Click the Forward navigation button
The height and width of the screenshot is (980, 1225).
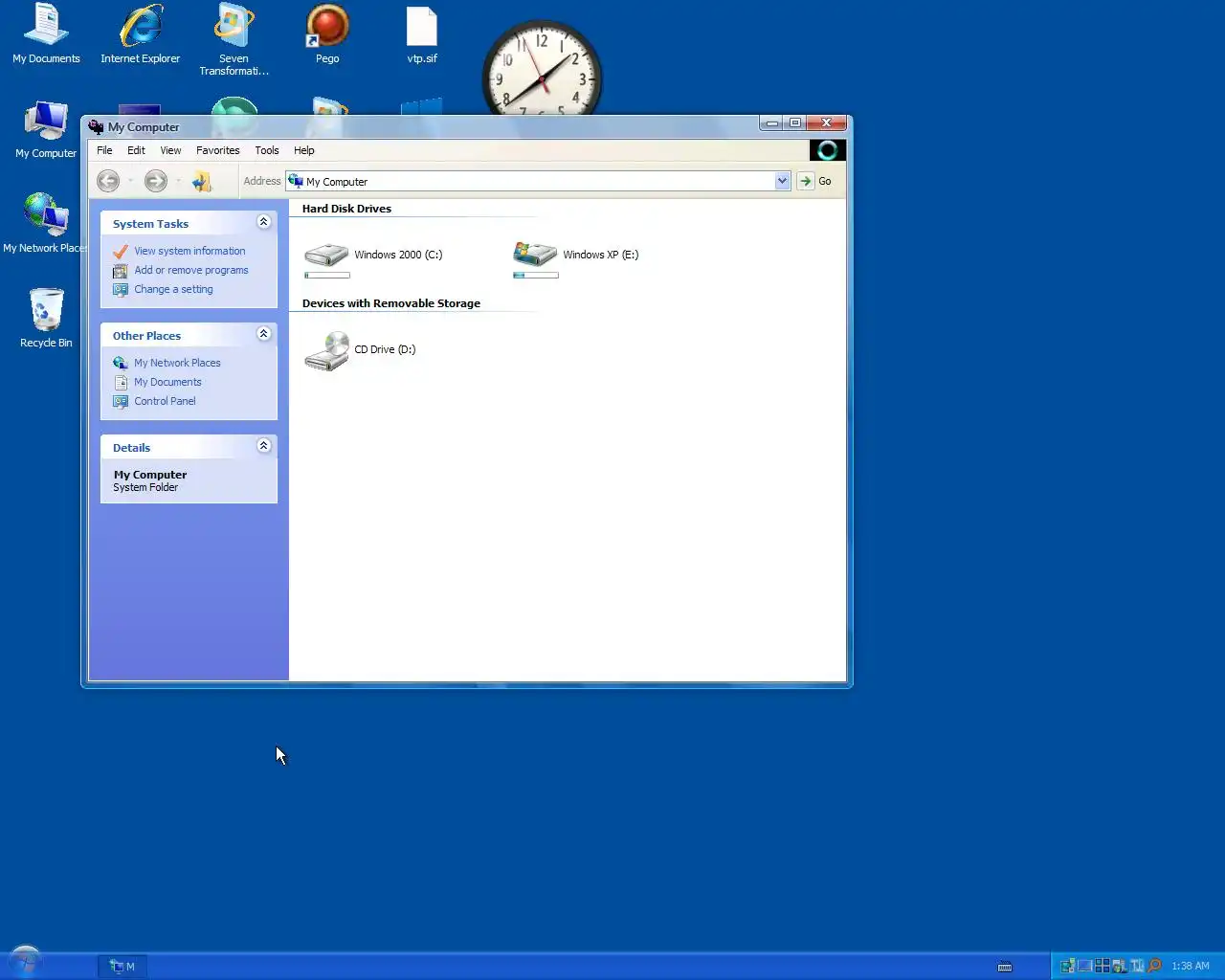(x=156, y=181)
